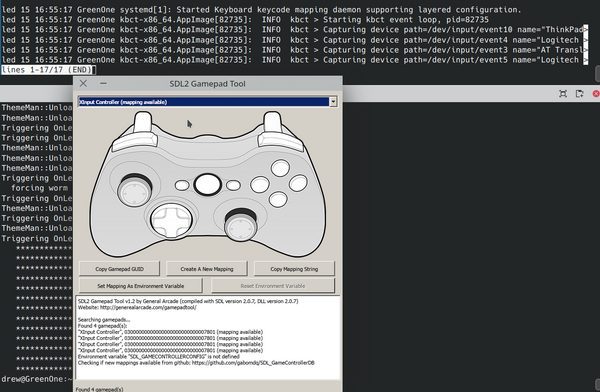Image resolution: width=600 pixels, height=392 pixels.
Task: Click the Copy Gamepad GUID button
Action: pos(119,269)
